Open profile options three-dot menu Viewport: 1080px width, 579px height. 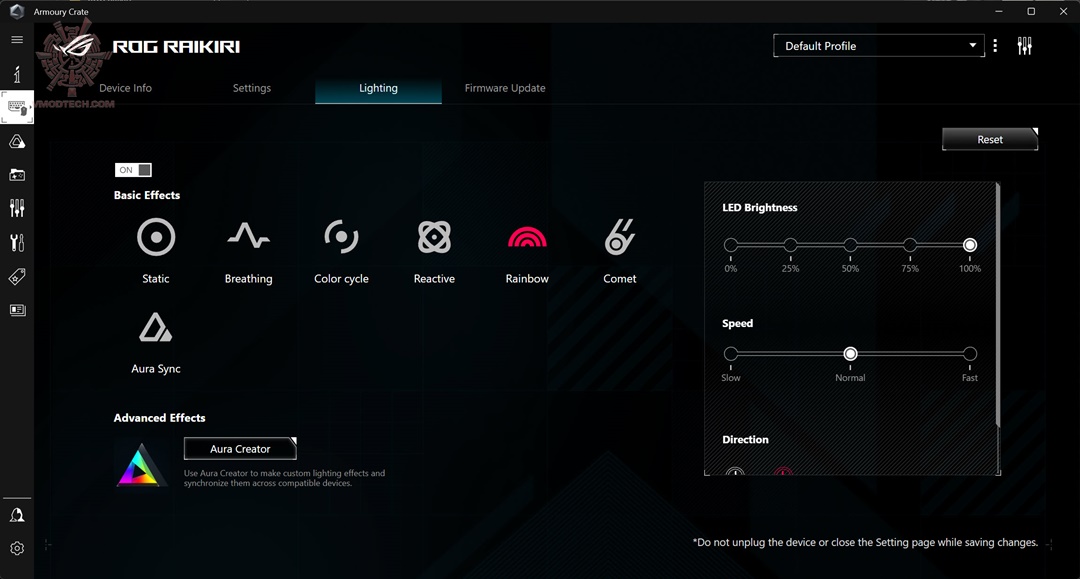[x=995, y=46]
